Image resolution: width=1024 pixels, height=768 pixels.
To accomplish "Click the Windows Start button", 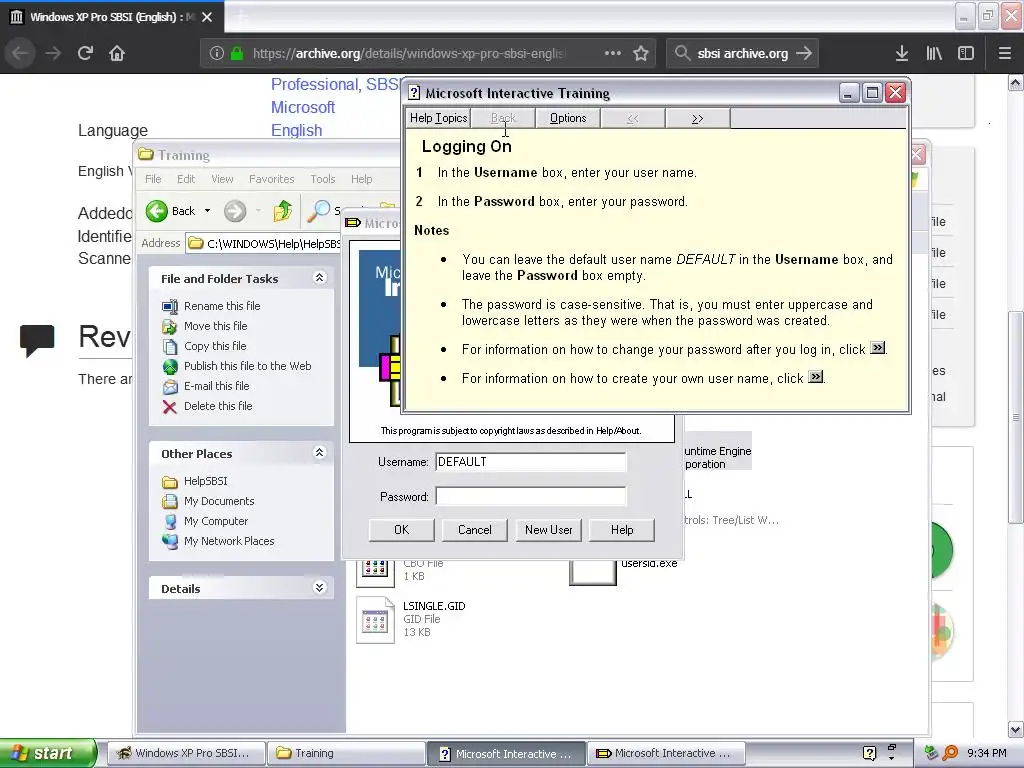I will (x=48, y=753).
